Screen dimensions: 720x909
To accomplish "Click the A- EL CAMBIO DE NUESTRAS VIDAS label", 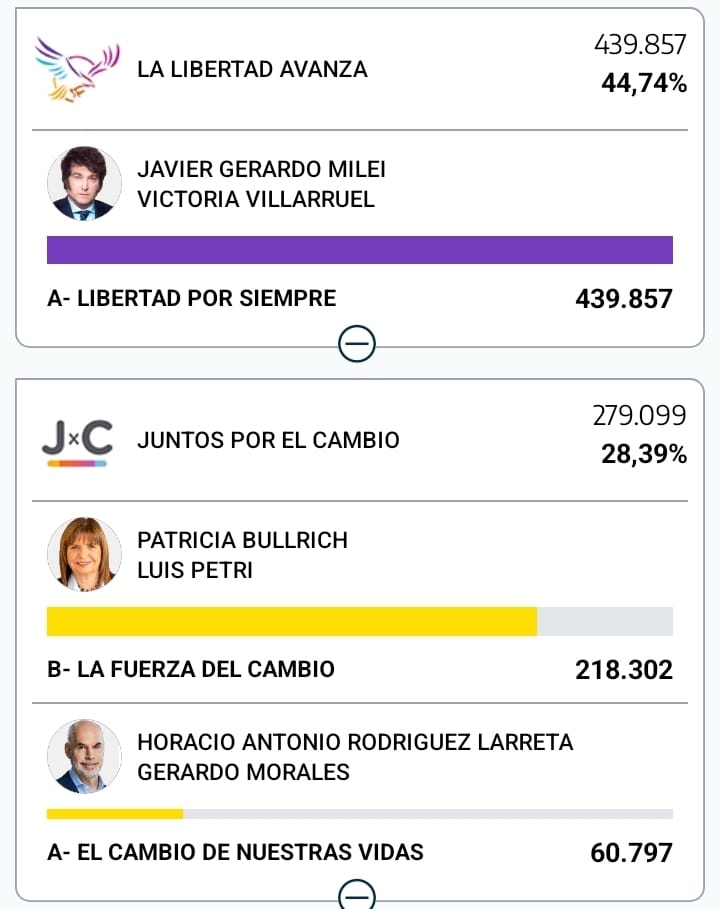I will pos(236,852).
